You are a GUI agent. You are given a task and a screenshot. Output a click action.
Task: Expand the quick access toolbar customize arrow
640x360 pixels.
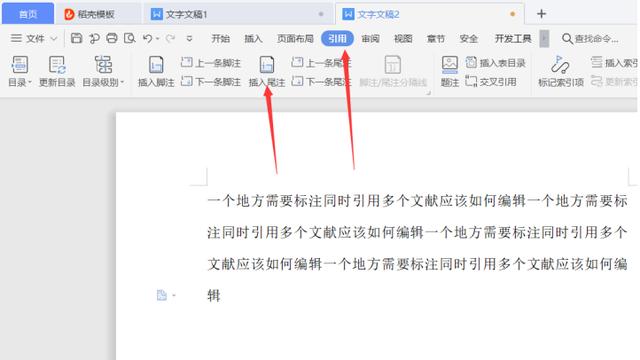point(189,39)
